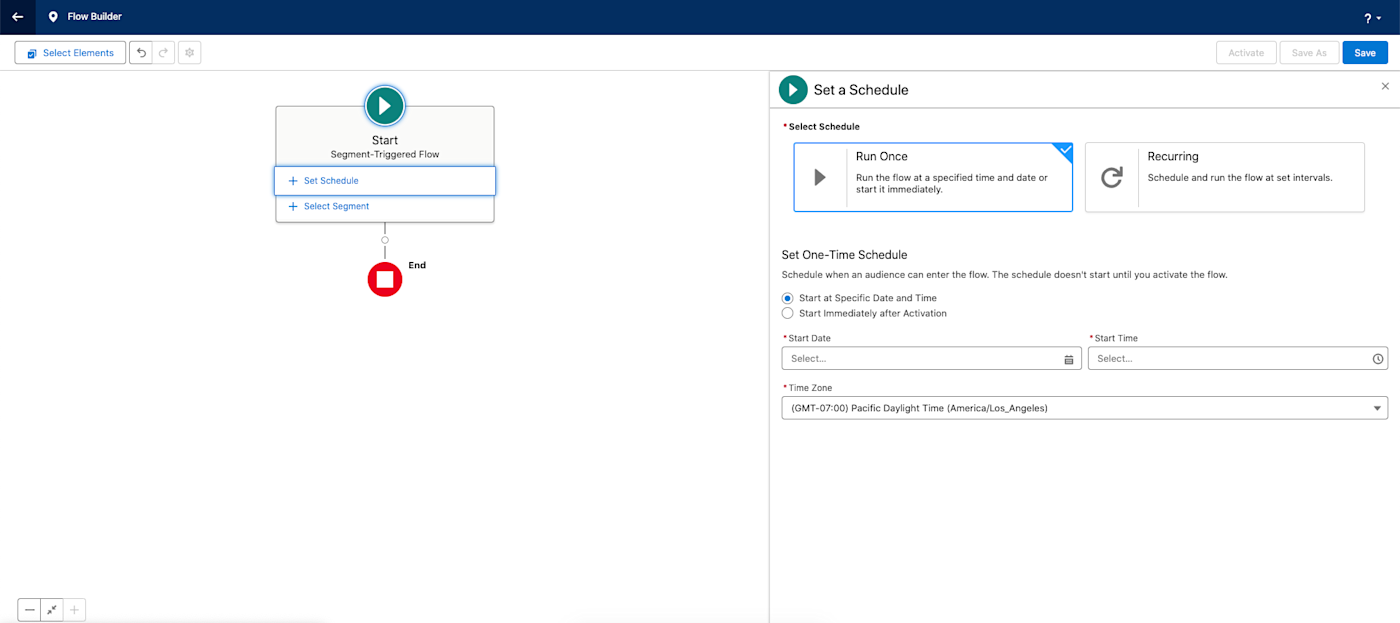Screen dimensions: 1400x623
Task: Select the red End element
Action: pos(385,279)
